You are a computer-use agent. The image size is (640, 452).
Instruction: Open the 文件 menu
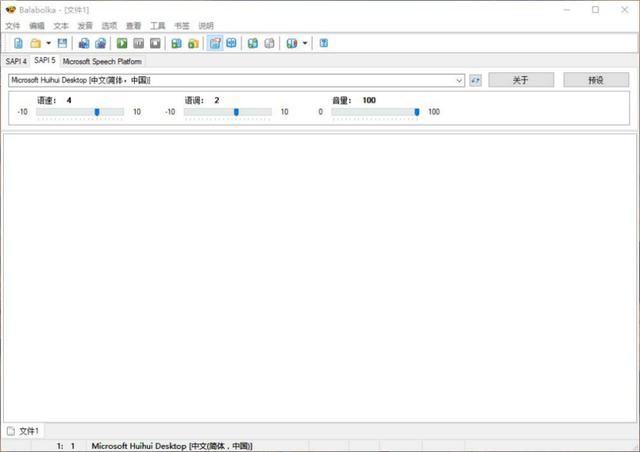click(13, 26)
